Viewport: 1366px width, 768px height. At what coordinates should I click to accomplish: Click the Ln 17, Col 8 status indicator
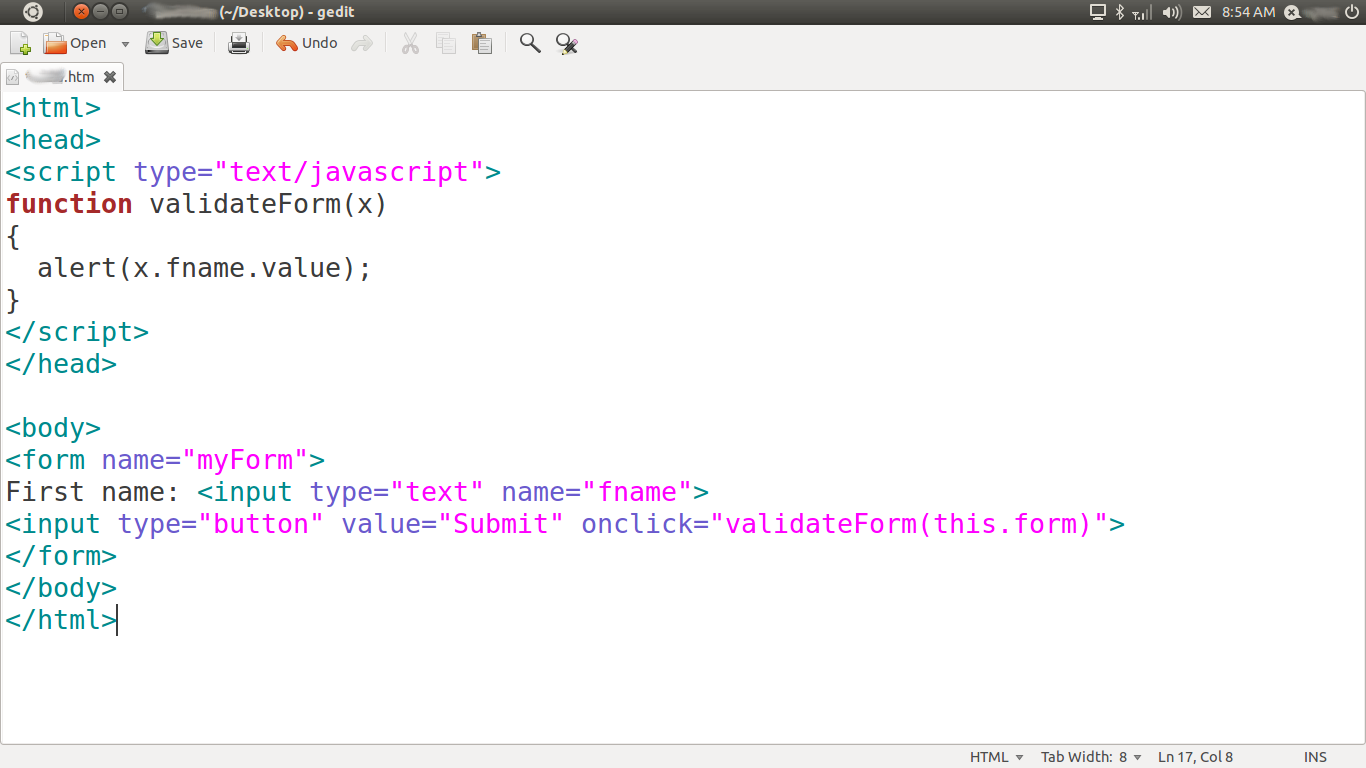point(1195,757)
